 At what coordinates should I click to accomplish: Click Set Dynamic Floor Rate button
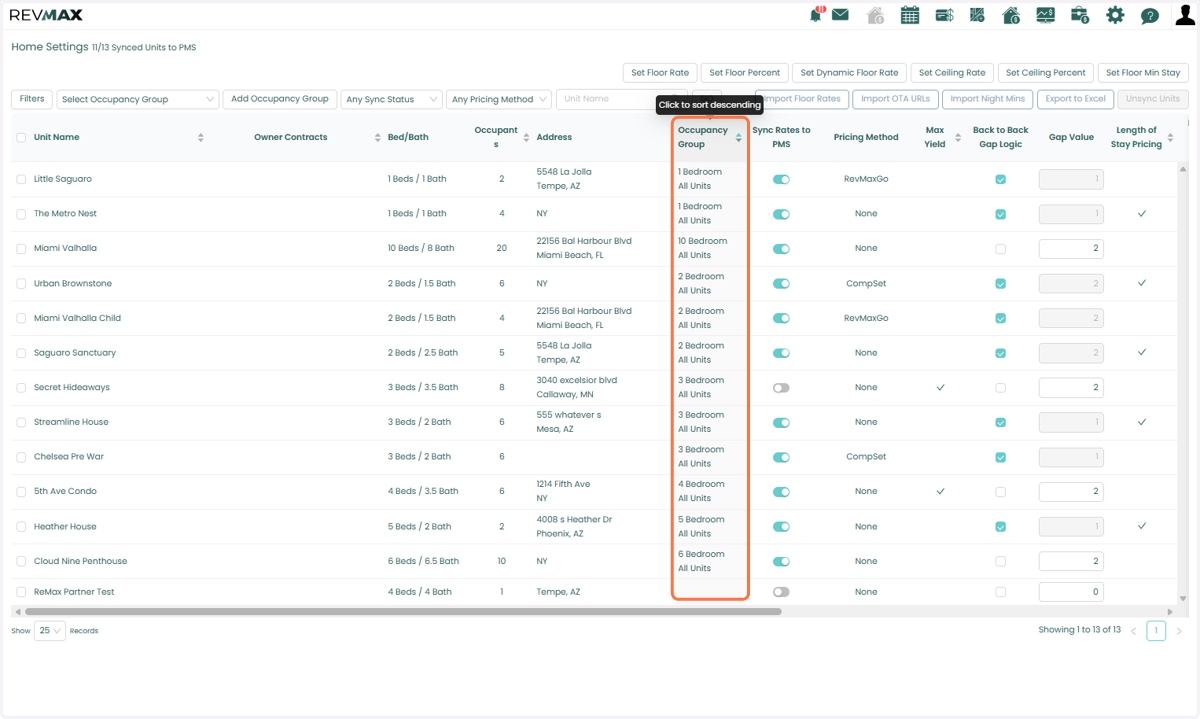coord(849,73)
